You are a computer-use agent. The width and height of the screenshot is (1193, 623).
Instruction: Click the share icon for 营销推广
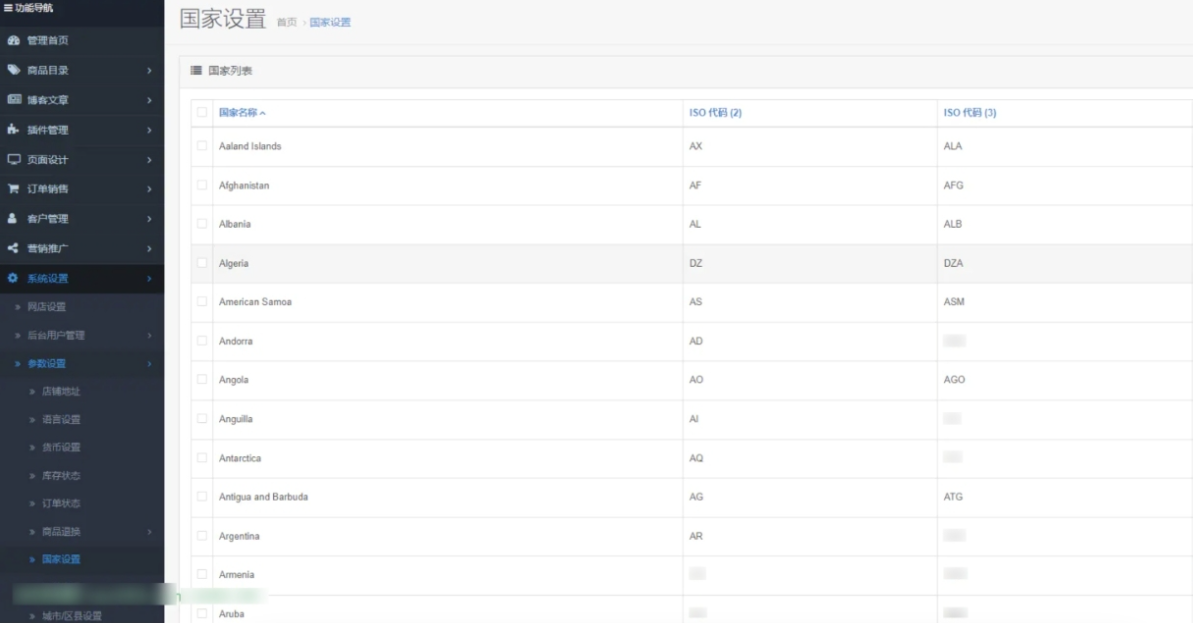pos(13,248)
